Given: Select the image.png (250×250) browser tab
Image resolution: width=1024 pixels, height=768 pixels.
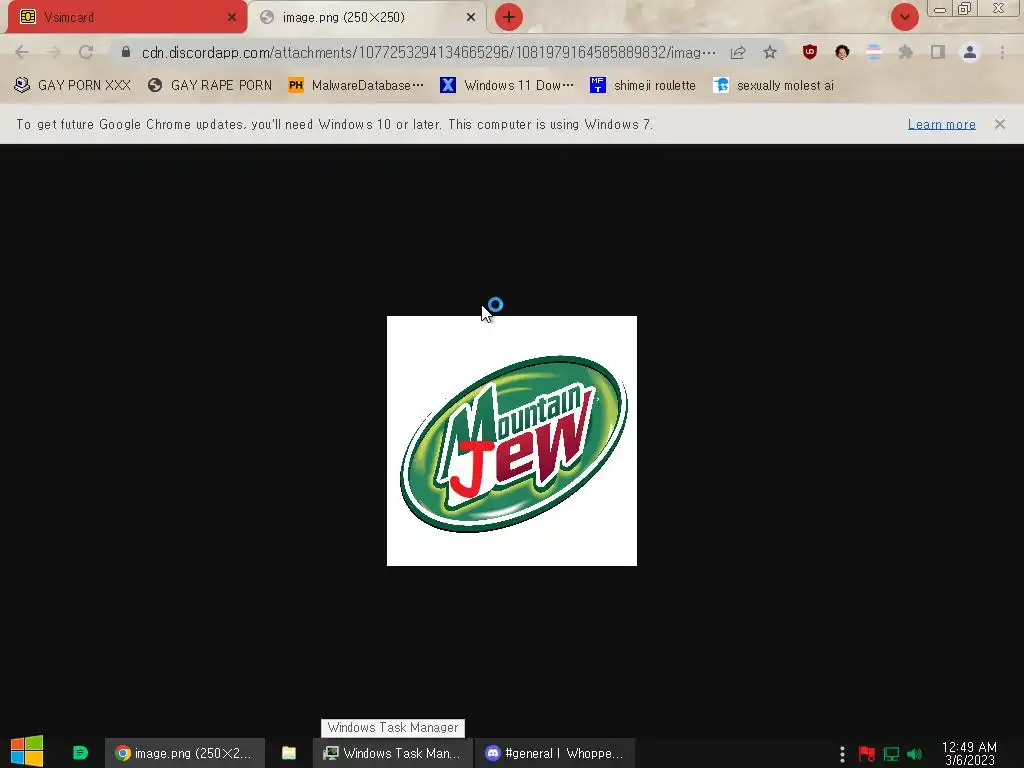Looking at the screenshot, I should 368,17.
